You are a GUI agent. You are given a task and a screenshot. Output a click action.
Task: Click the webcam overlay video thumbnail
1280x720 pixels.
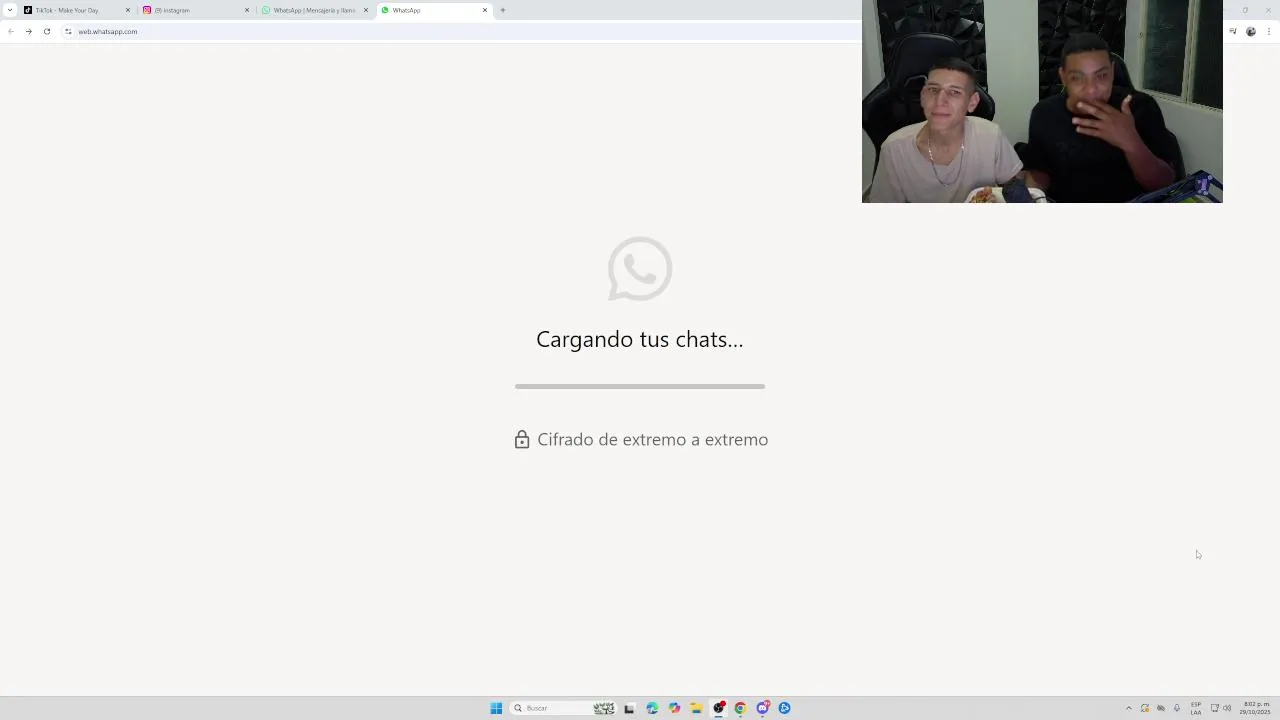click(1042, 101)
